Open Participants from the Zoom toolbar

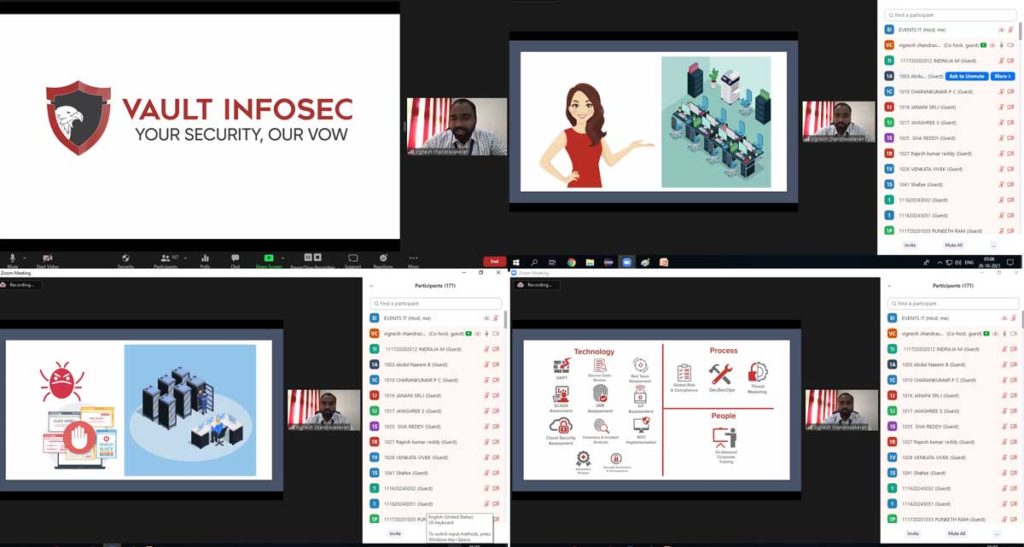point(166,260)
